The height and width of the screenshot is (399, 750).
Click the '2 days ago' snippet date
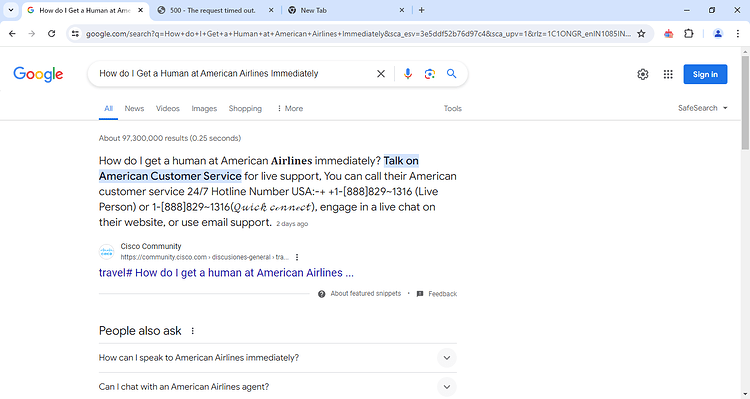pyautogui.click(x=292, y=224)
